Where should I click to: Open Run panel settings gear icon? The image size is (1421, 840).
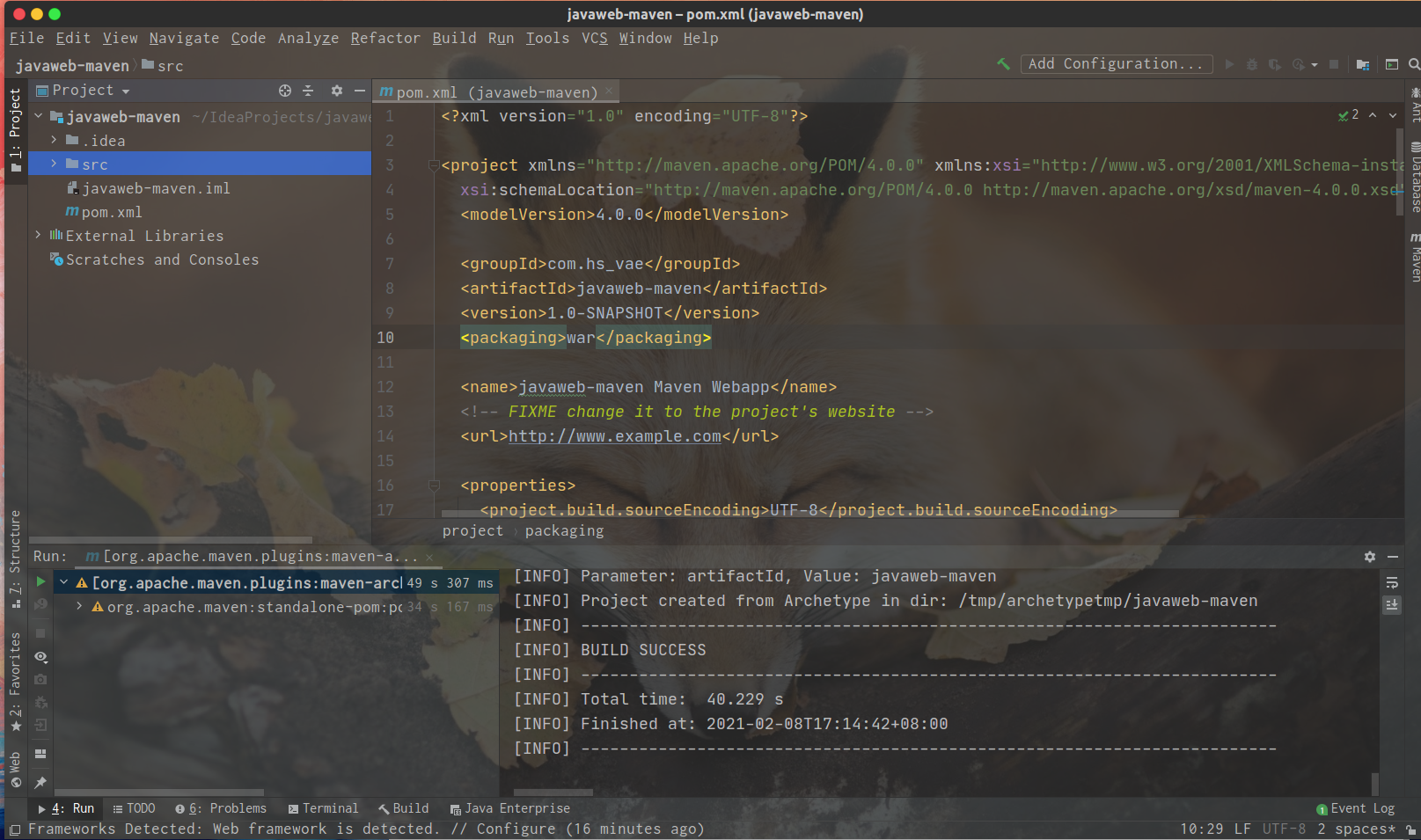pyautogui.click(x=1370, y=557)
